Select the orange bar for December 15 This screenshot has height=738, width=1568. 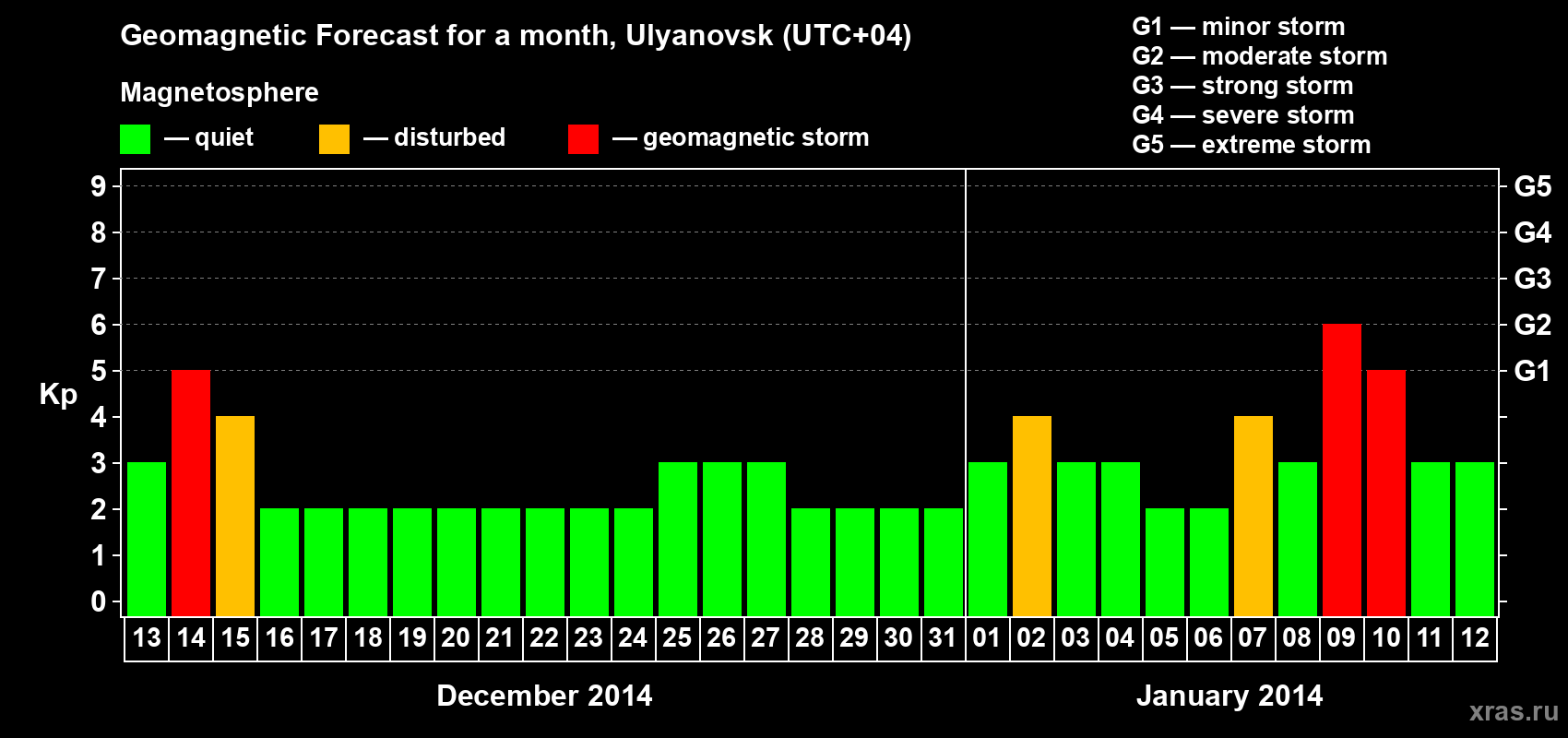[235, 517]
